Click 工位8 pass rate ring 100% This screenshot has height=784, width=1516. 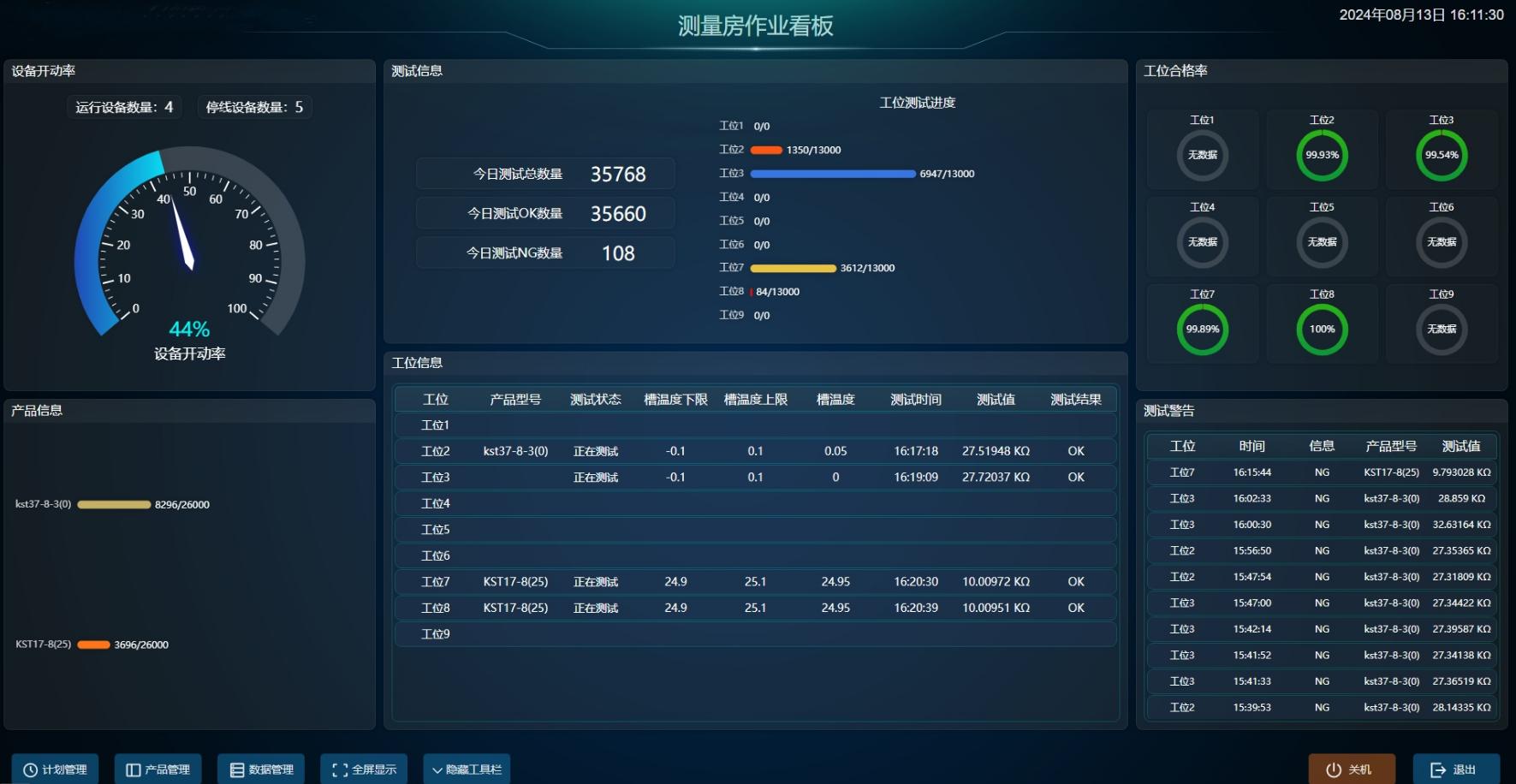click(1322, 330)
